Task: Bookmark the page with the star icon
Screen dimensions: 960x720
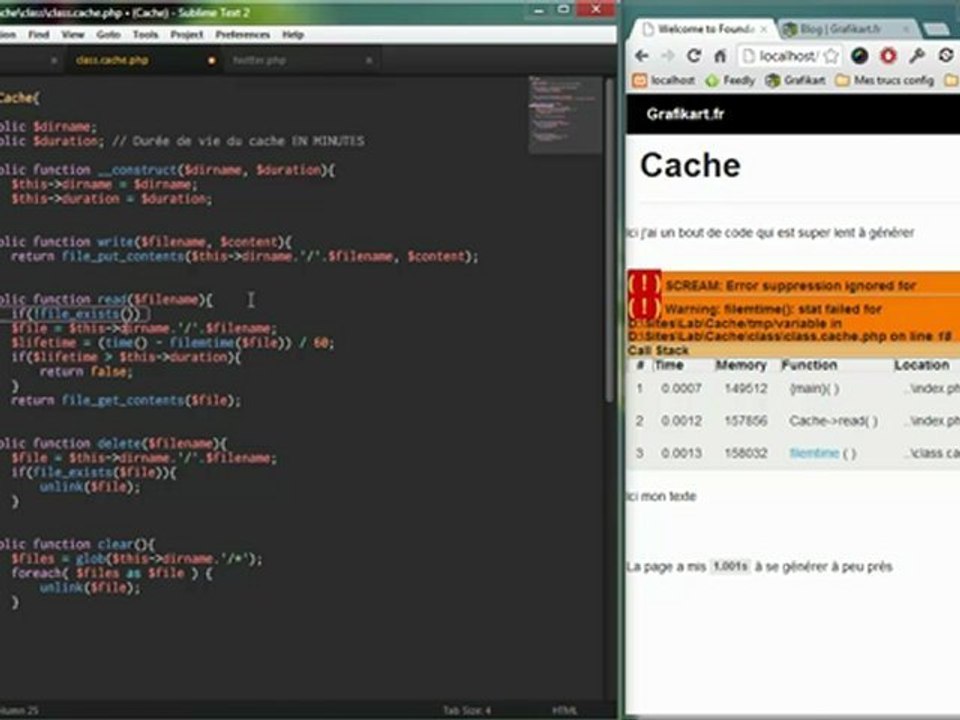Action: [x=831, y=56]
